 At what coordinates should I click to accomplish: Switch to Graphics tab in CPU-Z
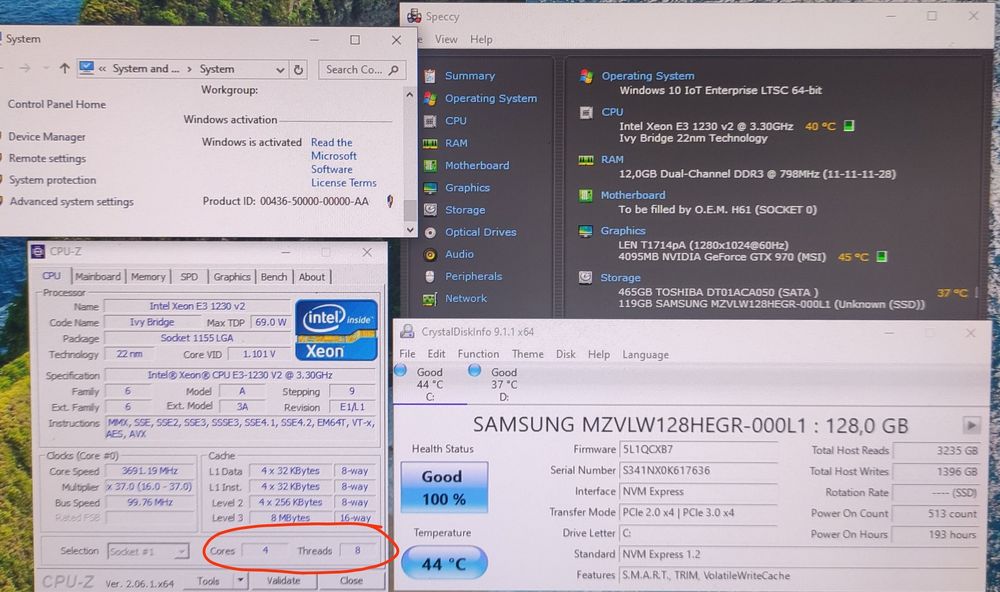tap(232, 277)
